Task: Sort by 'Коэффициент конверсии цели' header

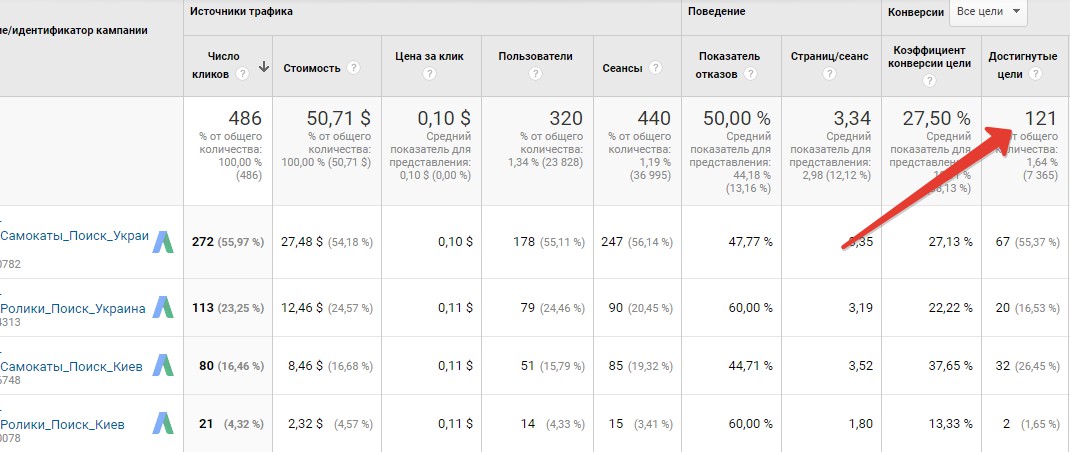Action: coord(931,57)
